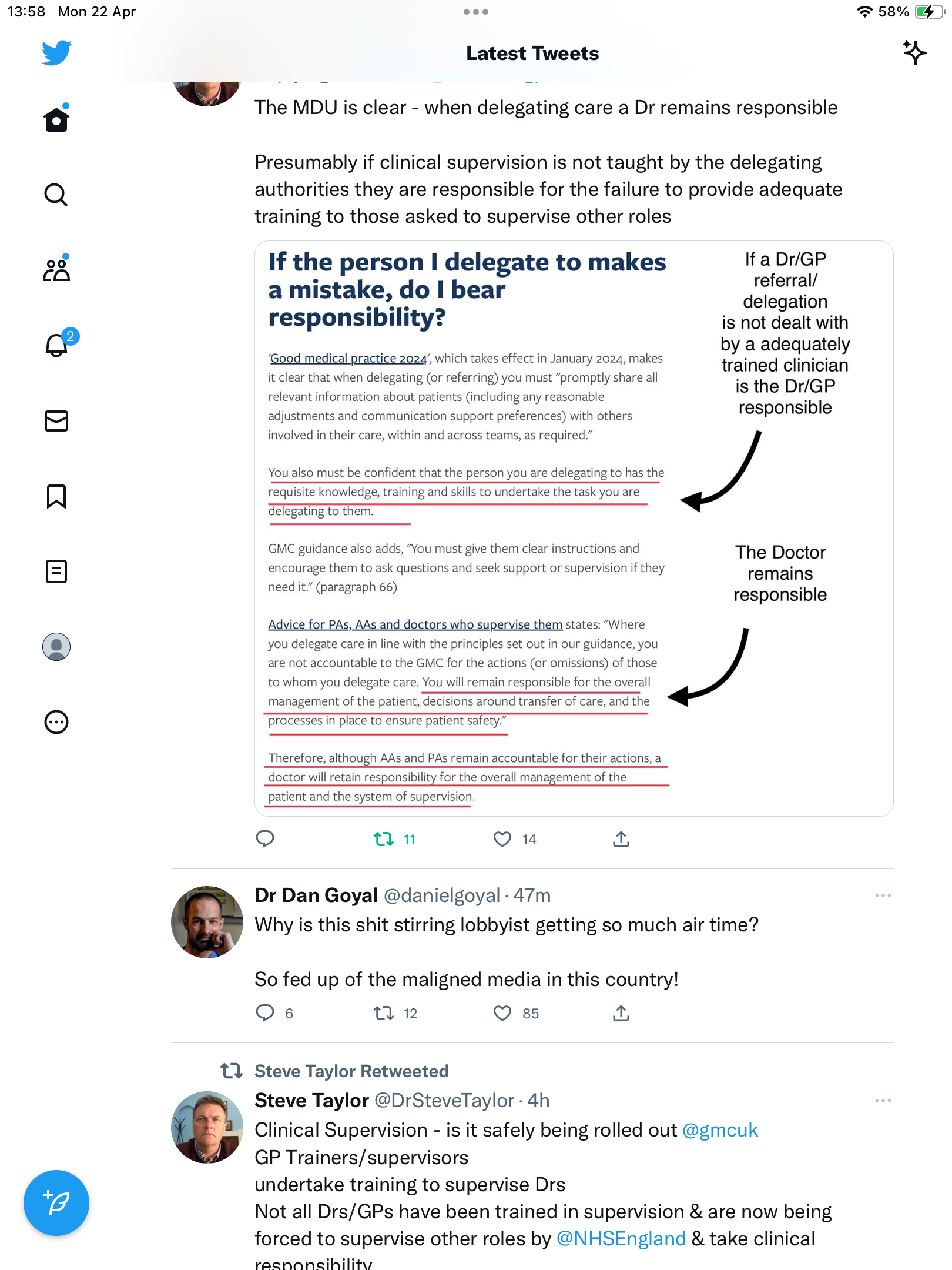
Task: Open the Profile avatar icon
Action: pyautogui.click(x=56, y=647)
